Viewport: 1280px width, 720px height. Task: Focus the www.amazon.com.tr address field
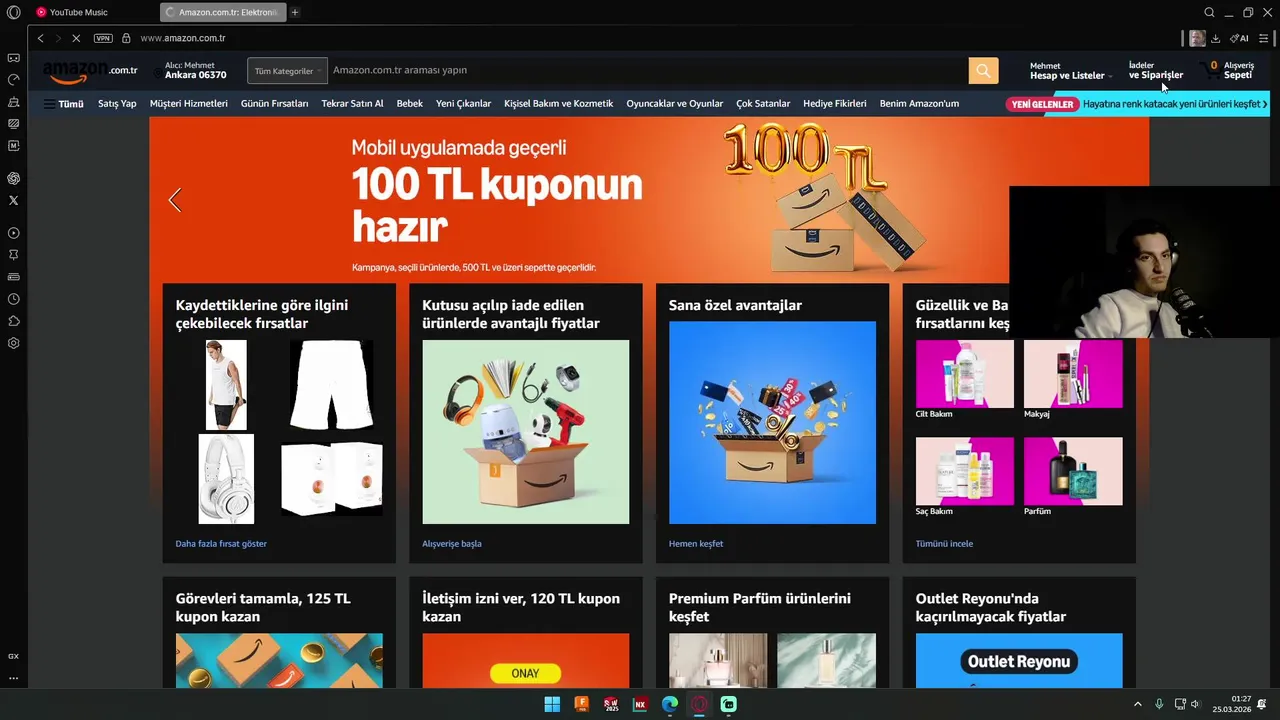click(183, 38)
